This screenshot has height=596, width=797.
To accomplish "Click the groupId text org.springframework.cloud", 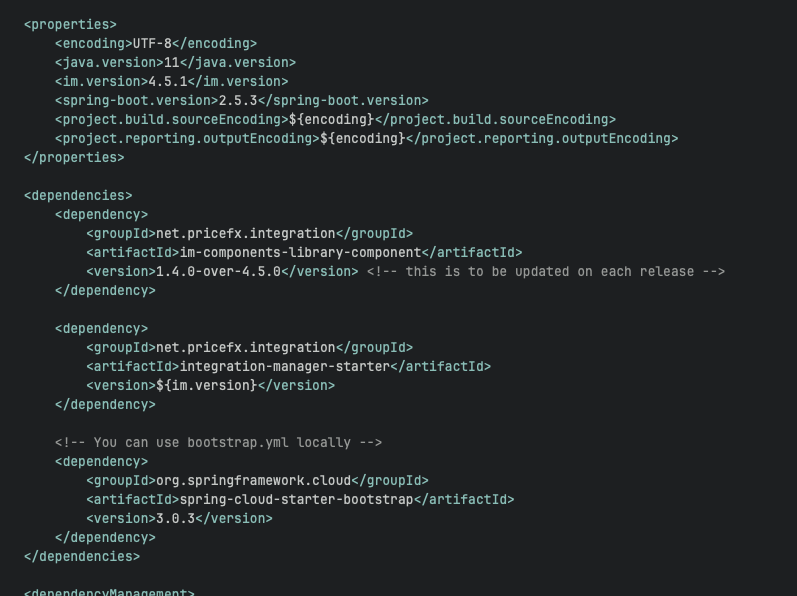I will pos(253,480).
